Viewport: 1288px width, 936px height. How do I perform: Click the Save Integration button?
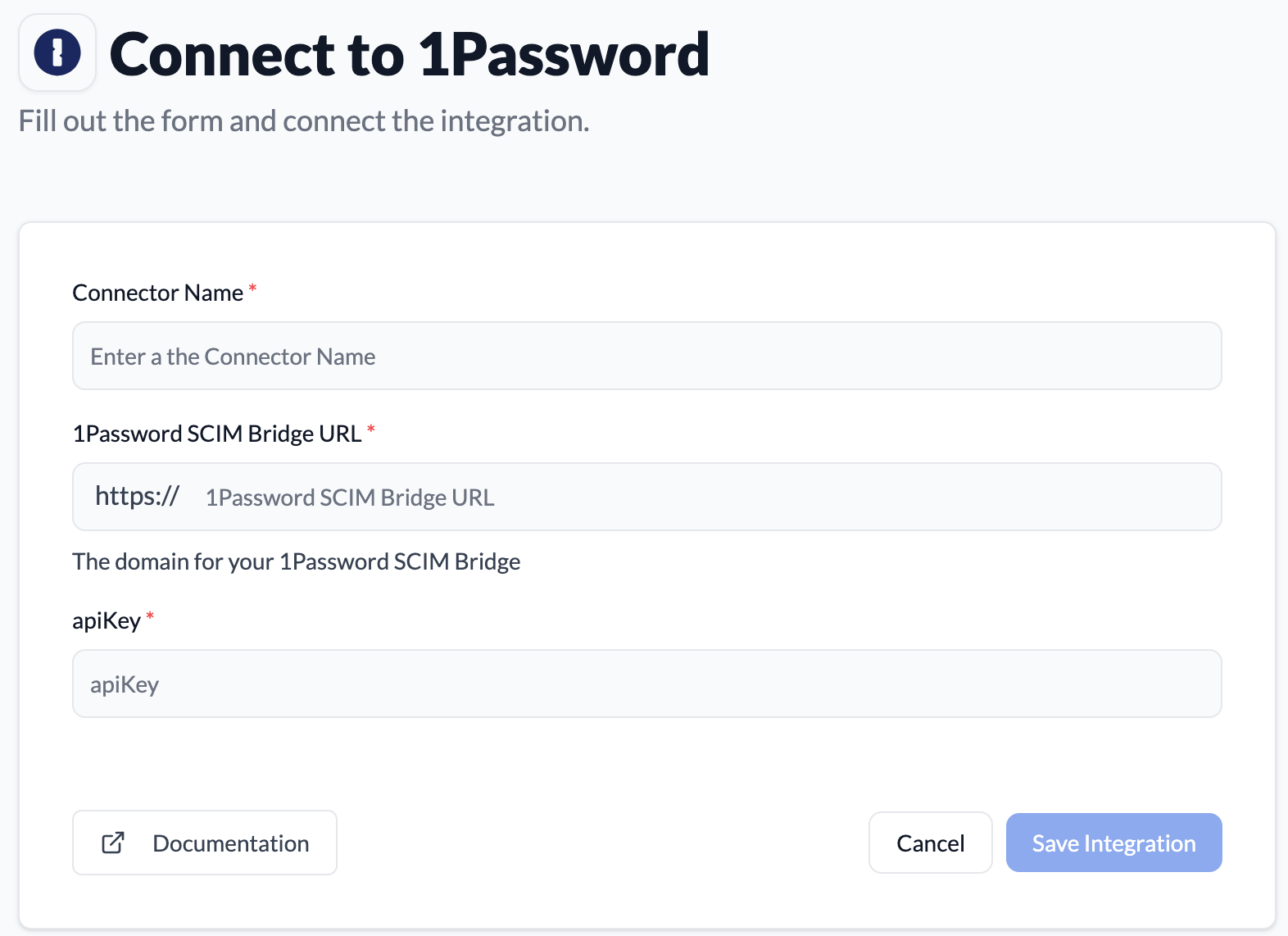[1113, 843]
